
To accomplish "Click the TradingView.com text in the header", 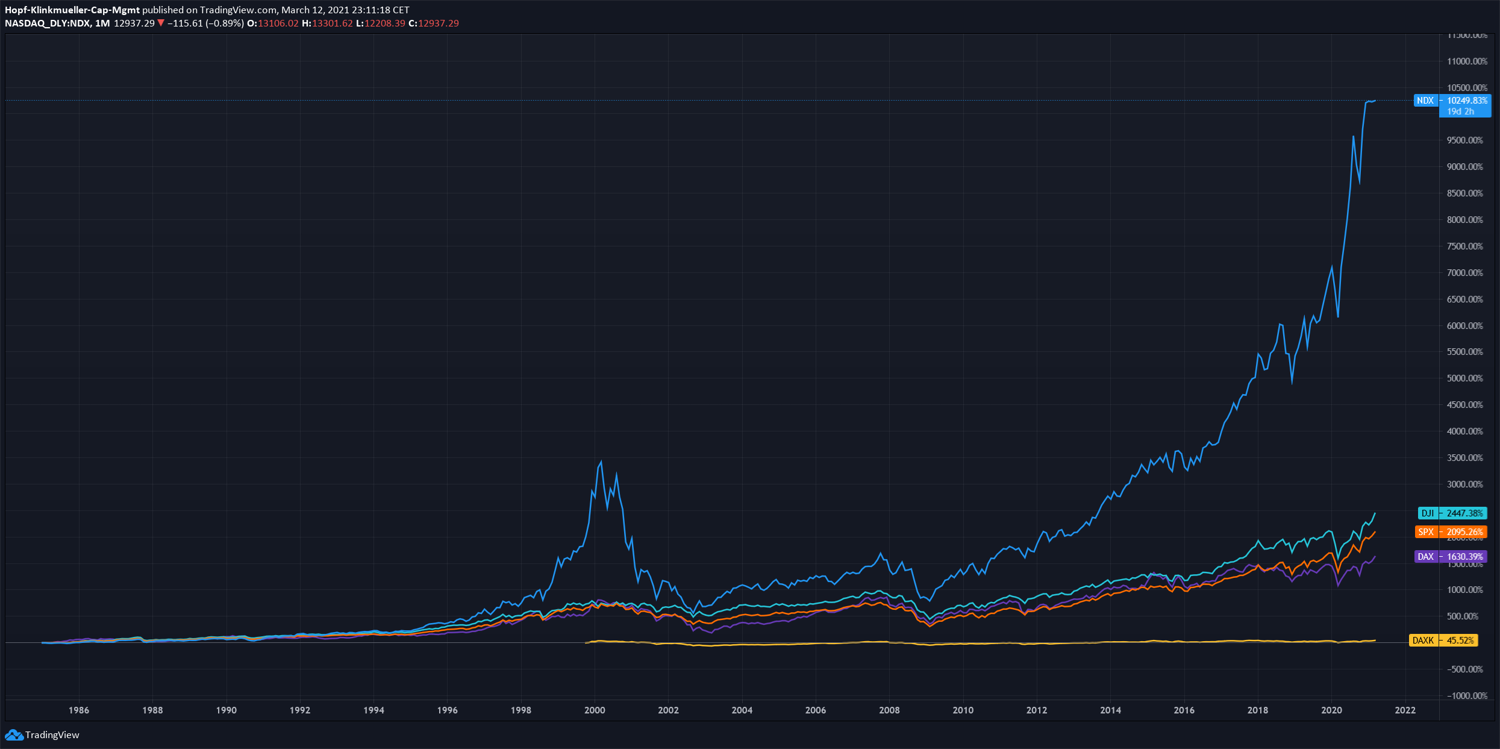I will (237, 10).
